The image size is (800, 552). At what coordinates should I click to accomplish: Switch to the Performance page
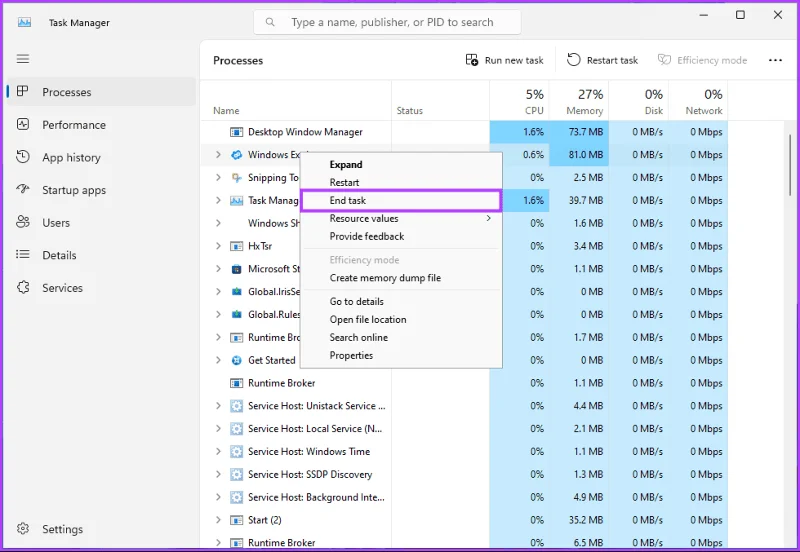point(101,124)
